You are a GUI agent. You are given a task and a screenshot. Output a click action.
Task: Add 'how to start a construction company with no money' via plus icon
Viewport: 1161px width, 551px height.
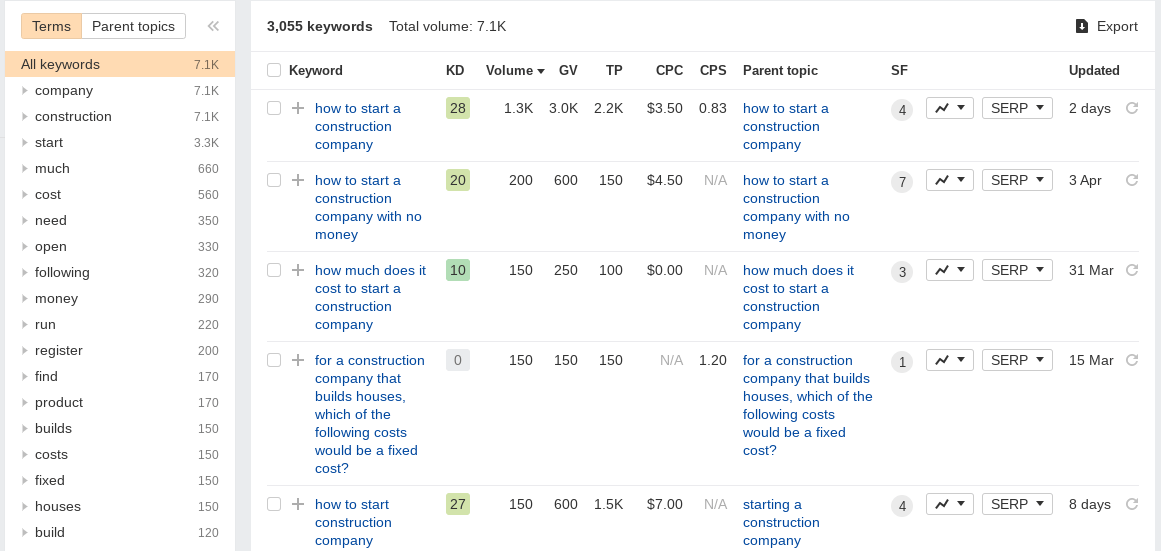[x=298, y=180]
